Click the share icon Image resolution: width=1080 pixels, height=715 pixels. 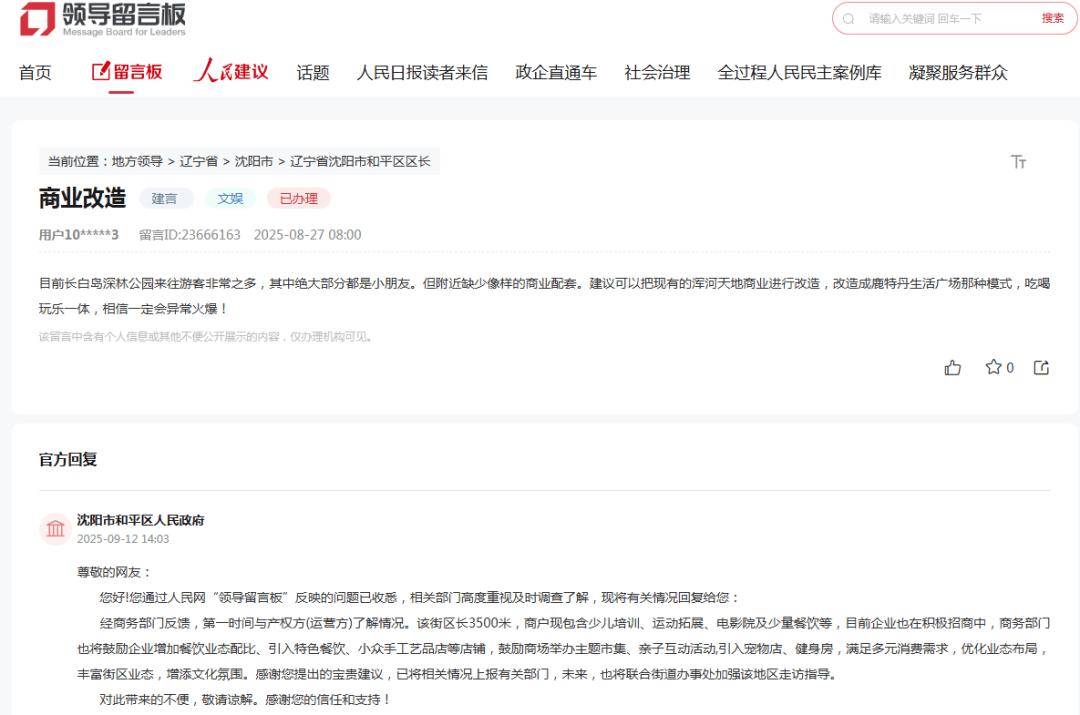[1041, 368]
